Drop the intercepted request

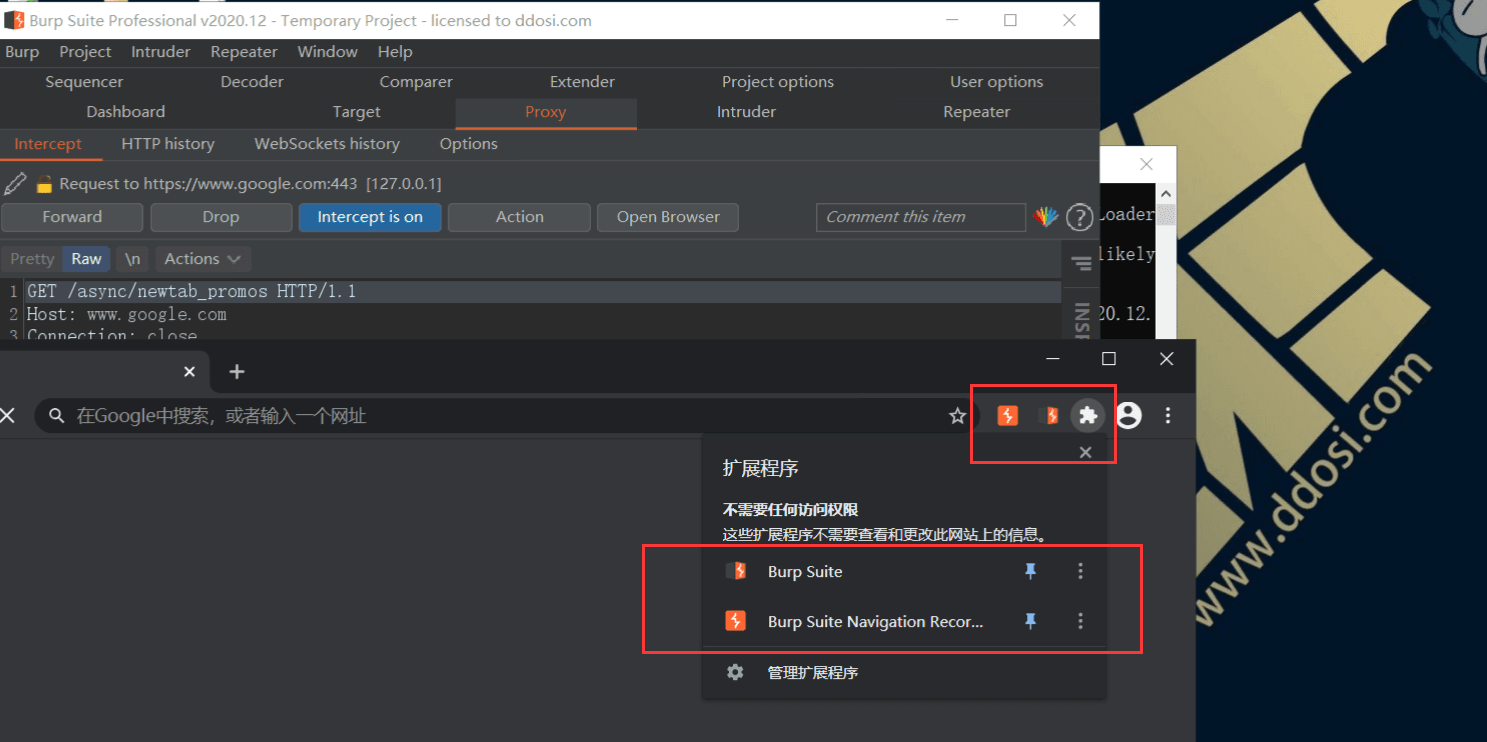point(221,217)
